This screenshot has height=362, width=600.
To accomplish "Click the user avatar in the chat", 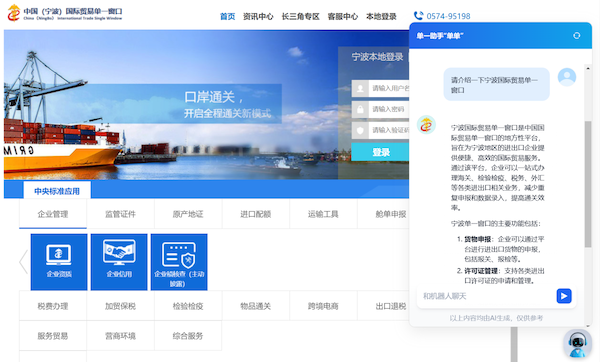I will [x=567, y=77].
